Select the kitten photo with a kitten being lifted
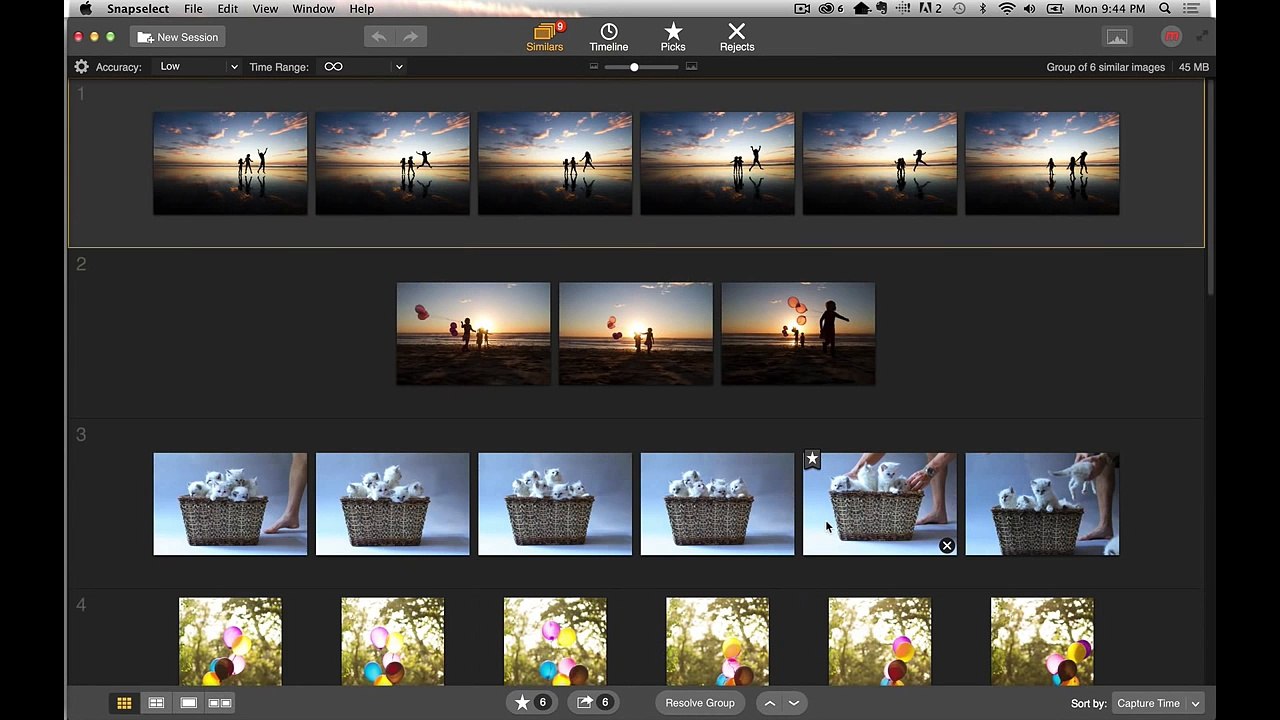1280x720 pixels. (1042, 504)
